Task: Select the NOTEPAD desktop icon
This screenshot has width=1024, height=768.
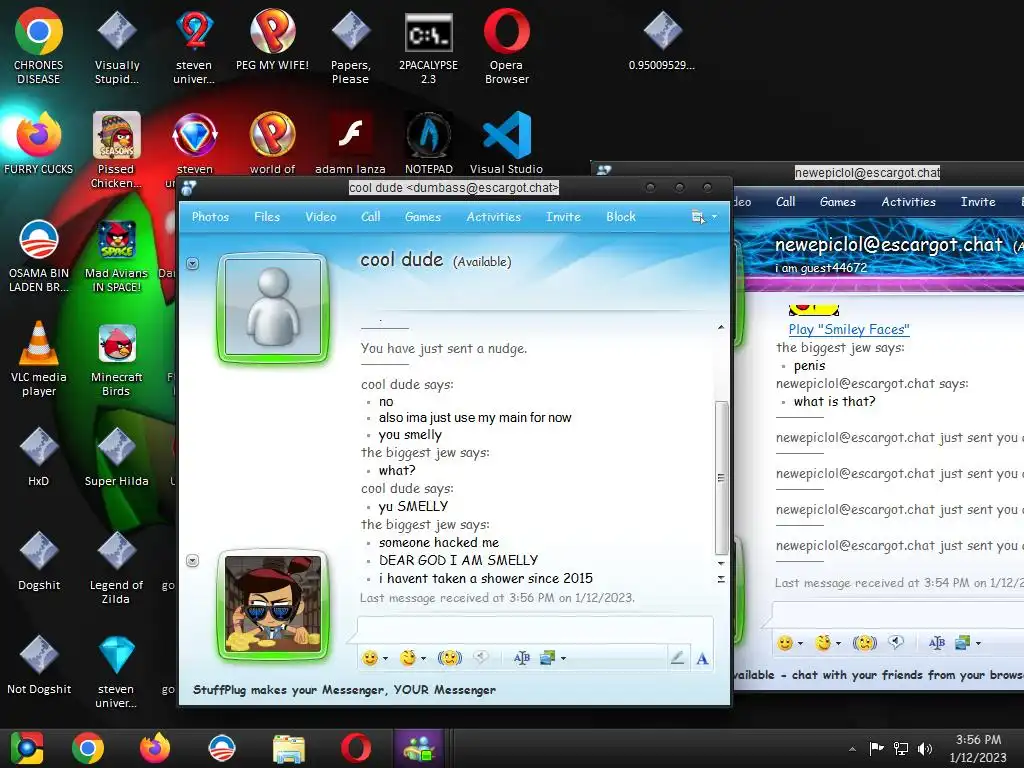Action: click(428, 142)
